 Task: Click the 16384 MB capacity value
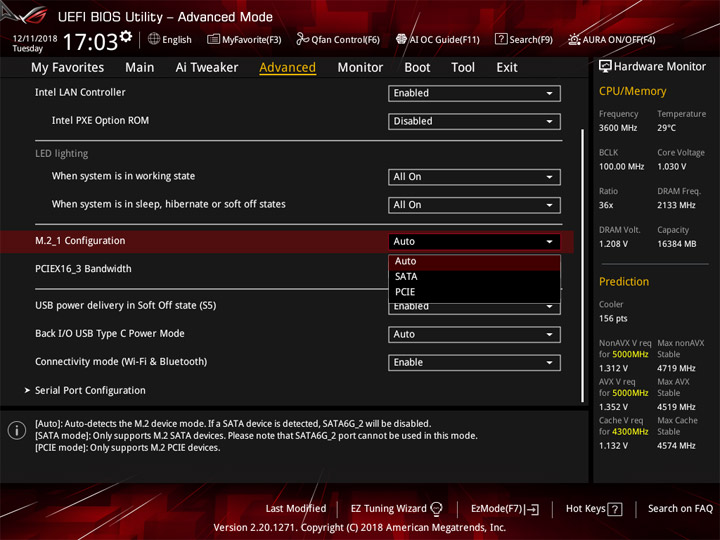click(x=676, y=244)
